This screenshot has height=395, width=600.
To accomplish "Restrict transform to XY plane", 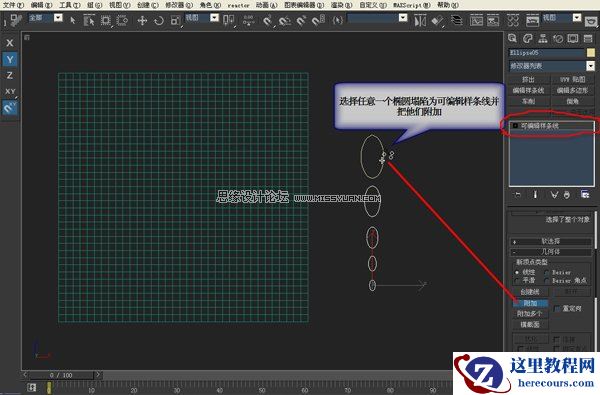I will tap(10, 91).
